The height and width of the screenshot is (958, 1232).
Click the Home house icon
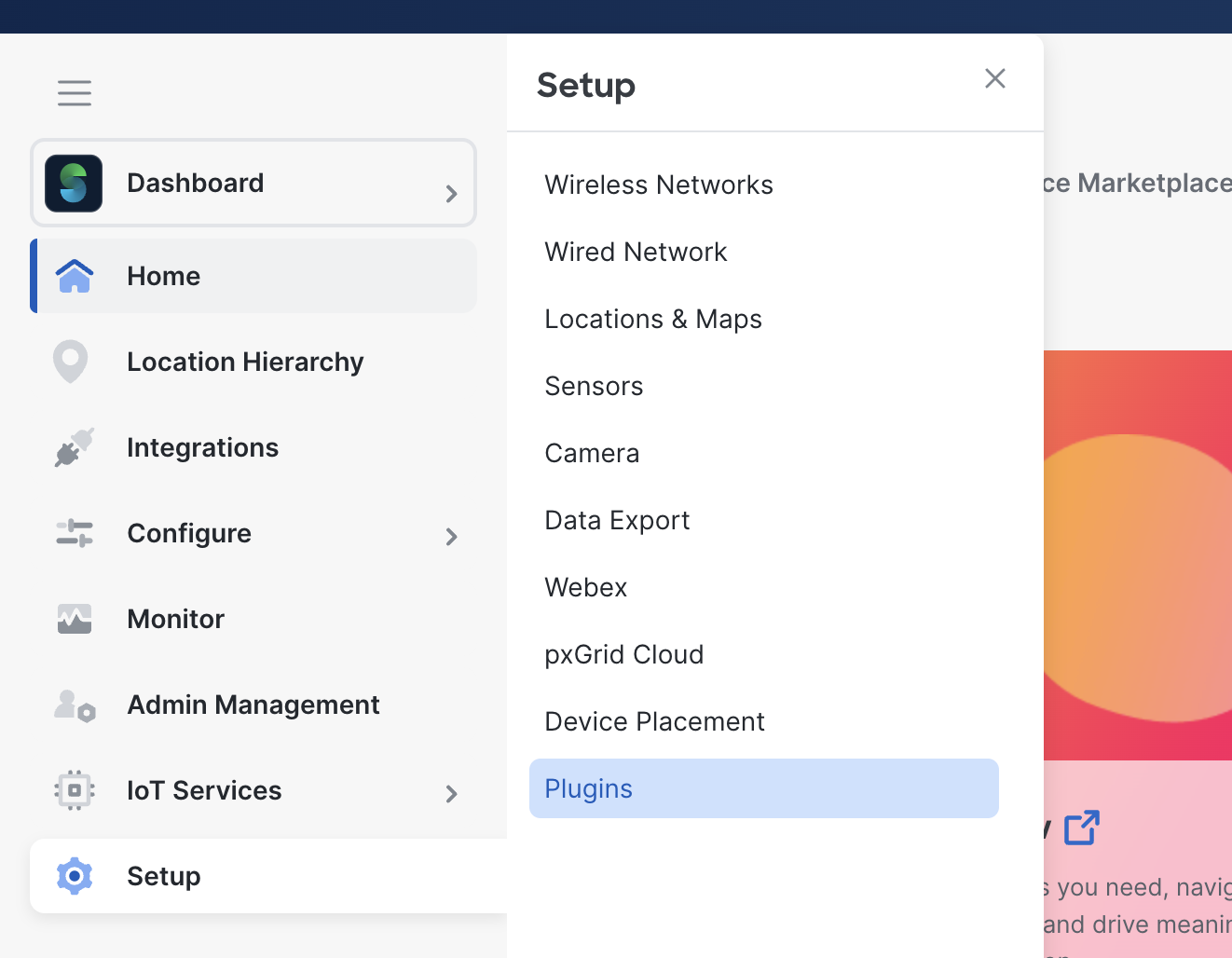75,276
